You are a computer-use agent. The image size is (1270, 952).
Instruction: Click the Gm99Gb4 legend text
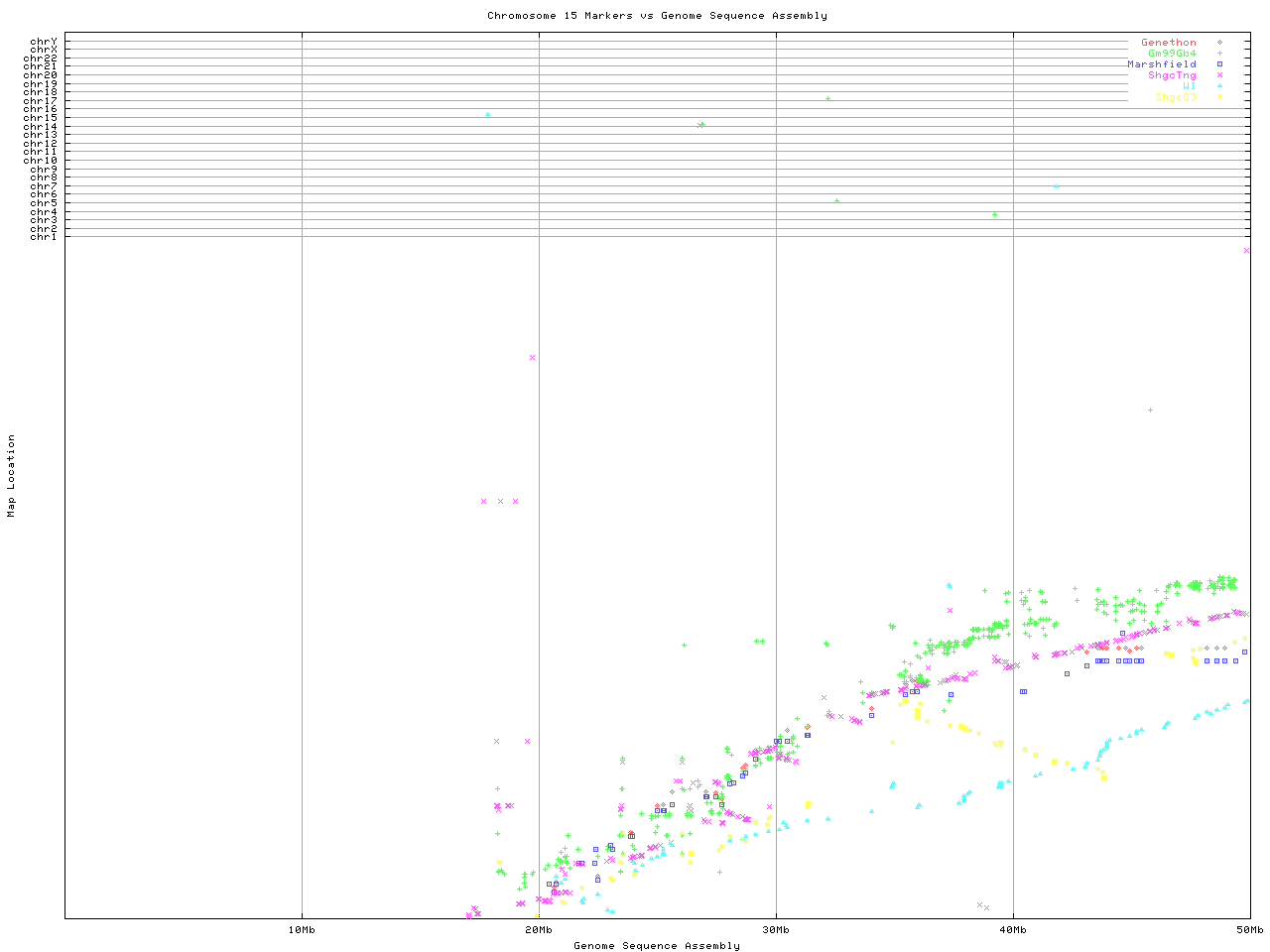(1172, 54)
